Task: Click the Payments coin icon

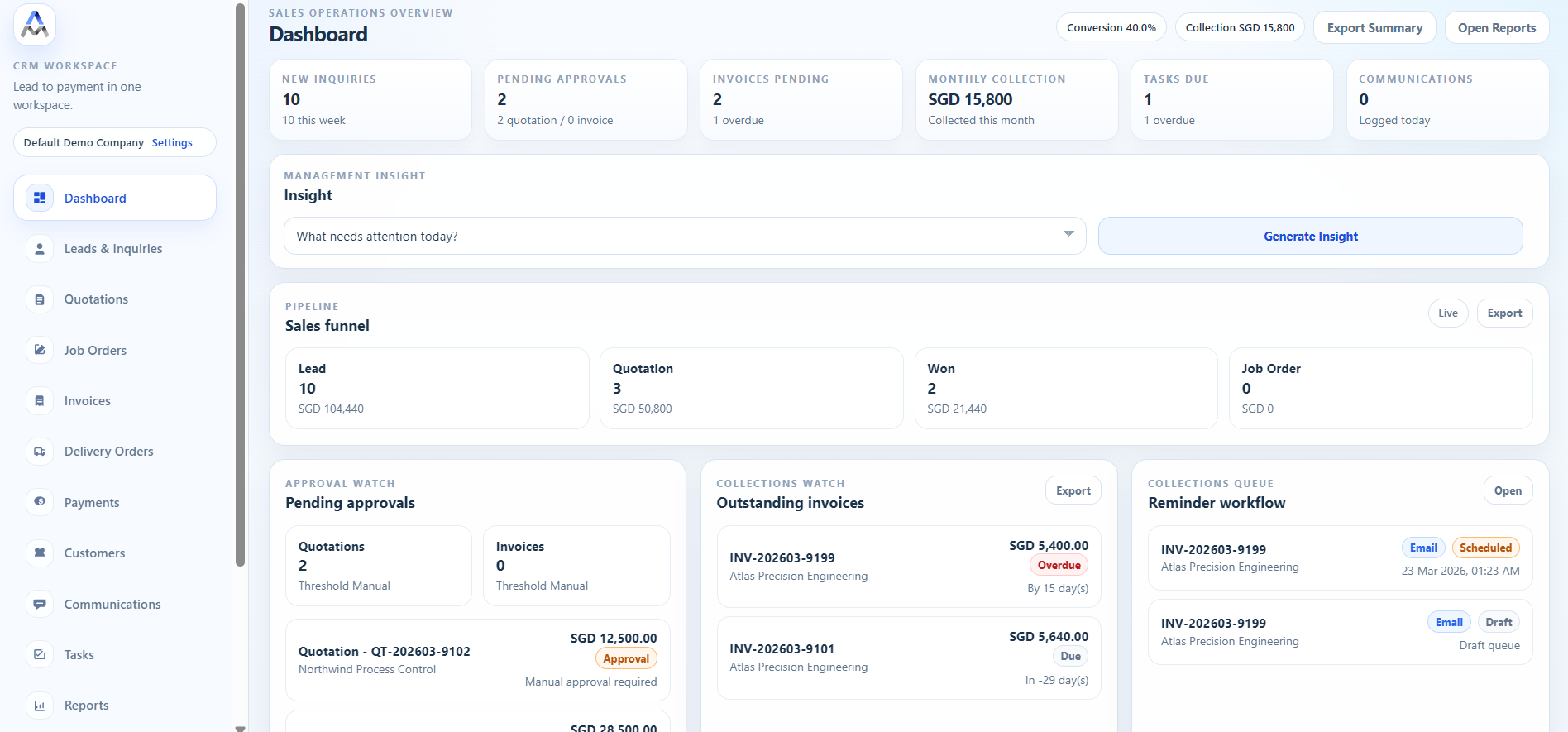Action: 40,502
